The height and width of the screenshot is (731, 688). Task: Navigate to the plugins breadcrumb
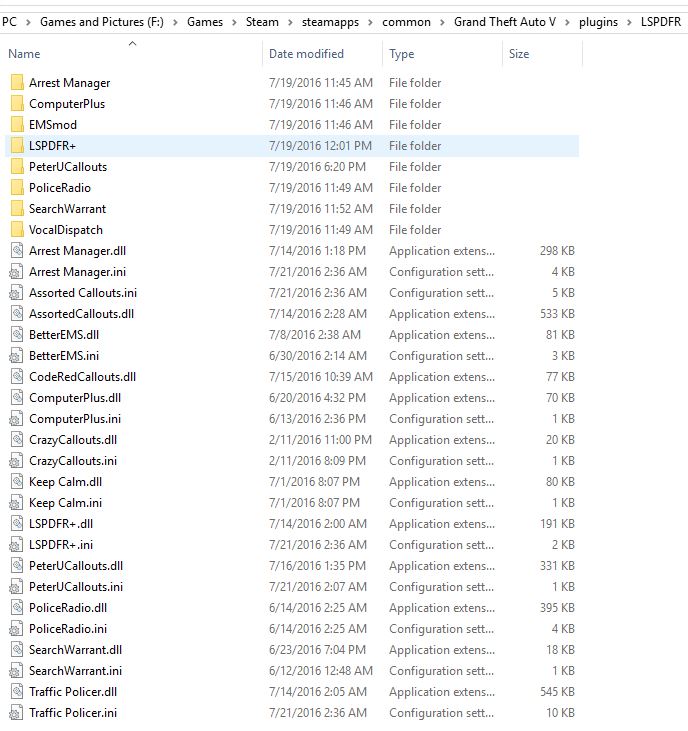(598, 22)
